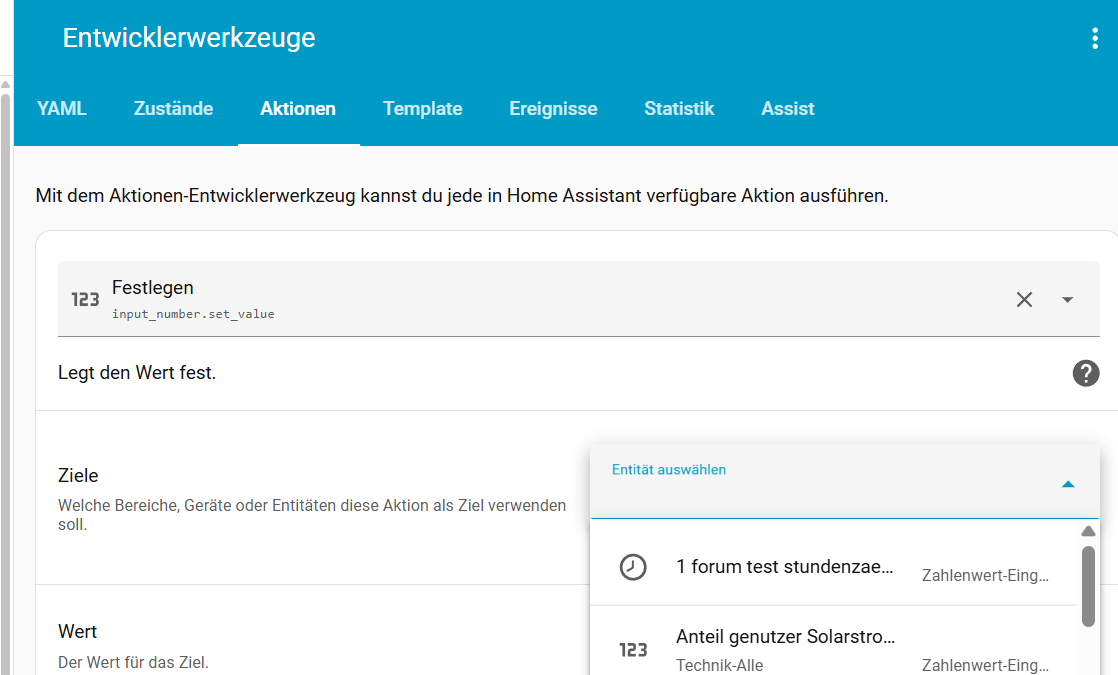Viewport: 1118px width, 675px height.
Task: Open the Assist tab
Action: (787, 108)
